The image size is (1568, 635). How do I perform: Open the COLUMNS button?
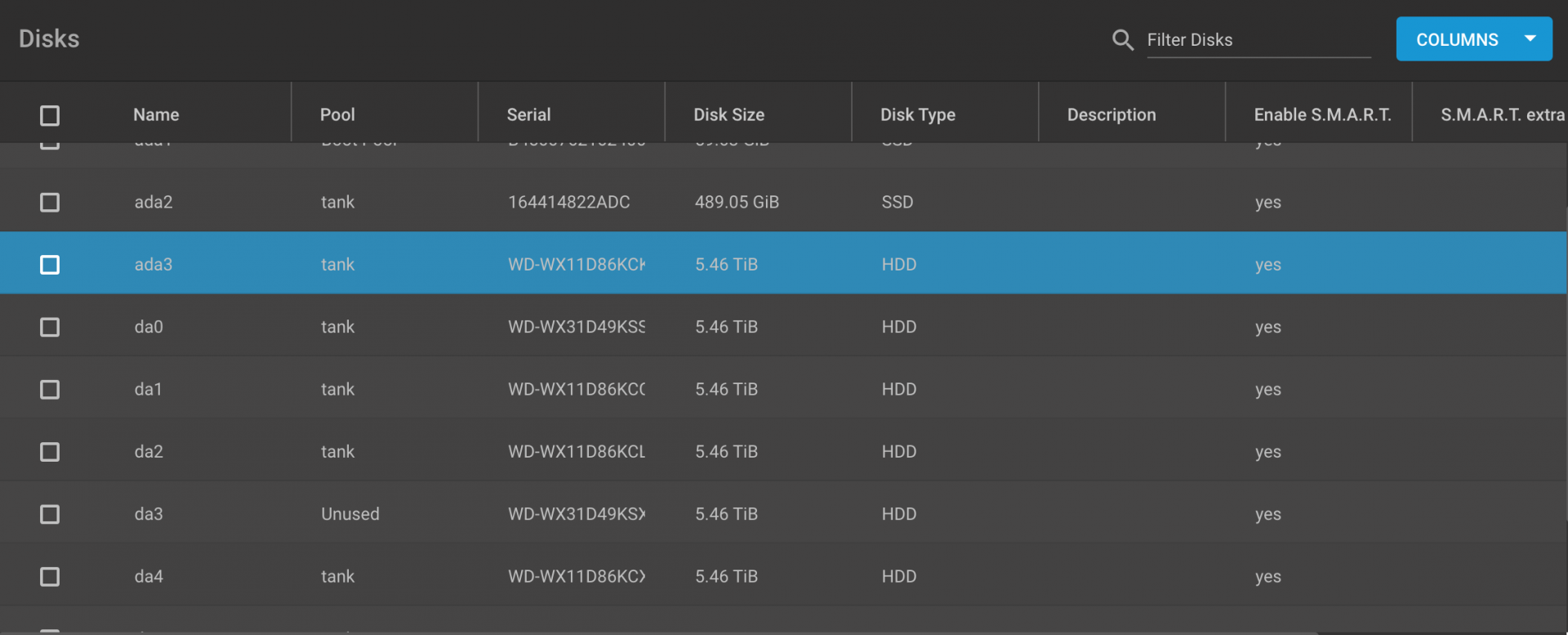[1474, 39]
